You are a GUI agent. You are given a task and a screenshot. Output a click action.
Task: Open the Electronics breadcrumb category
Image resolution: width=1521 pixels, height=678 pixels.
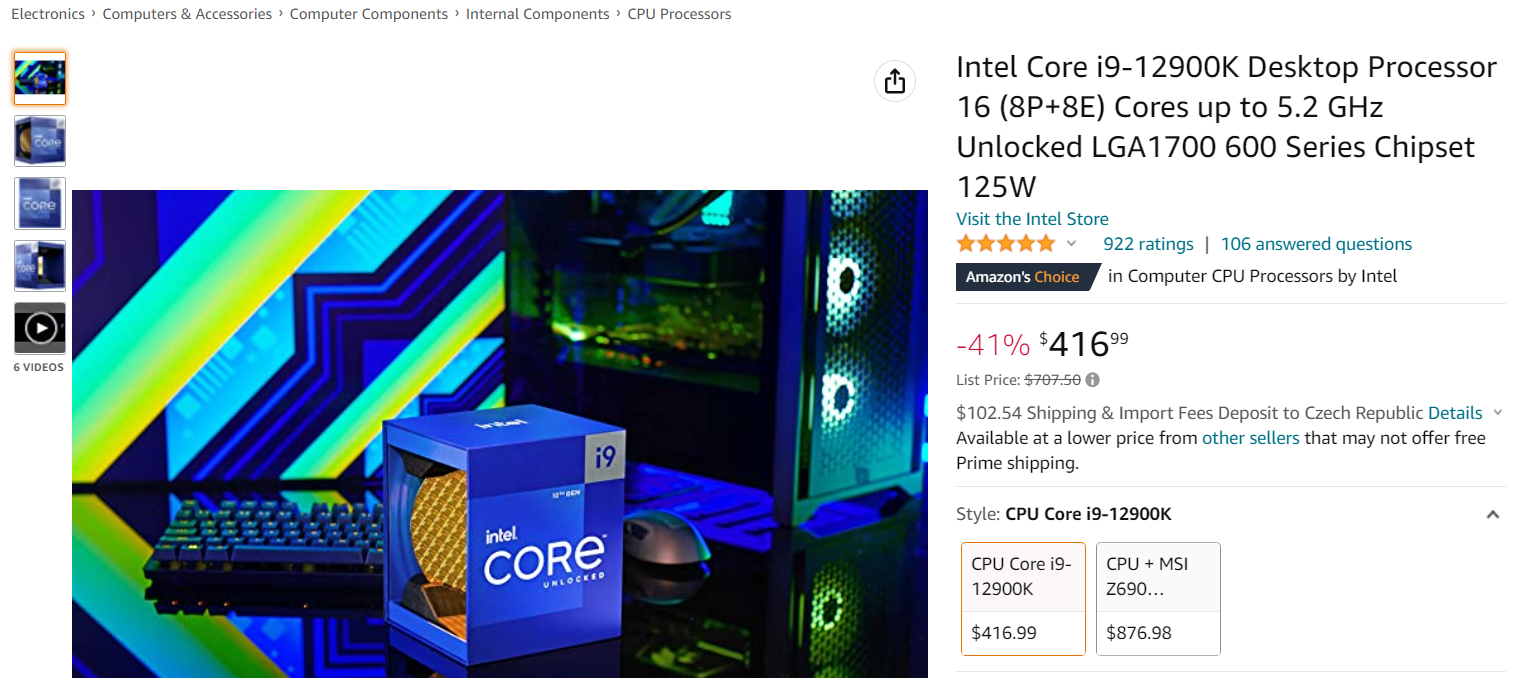click(48, 14)
